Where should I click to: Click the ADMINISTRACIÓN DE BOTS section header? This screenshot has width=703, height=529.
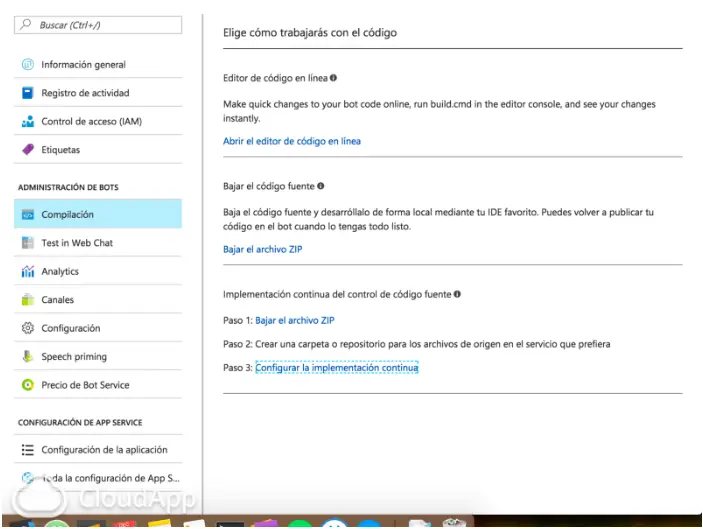68,187
